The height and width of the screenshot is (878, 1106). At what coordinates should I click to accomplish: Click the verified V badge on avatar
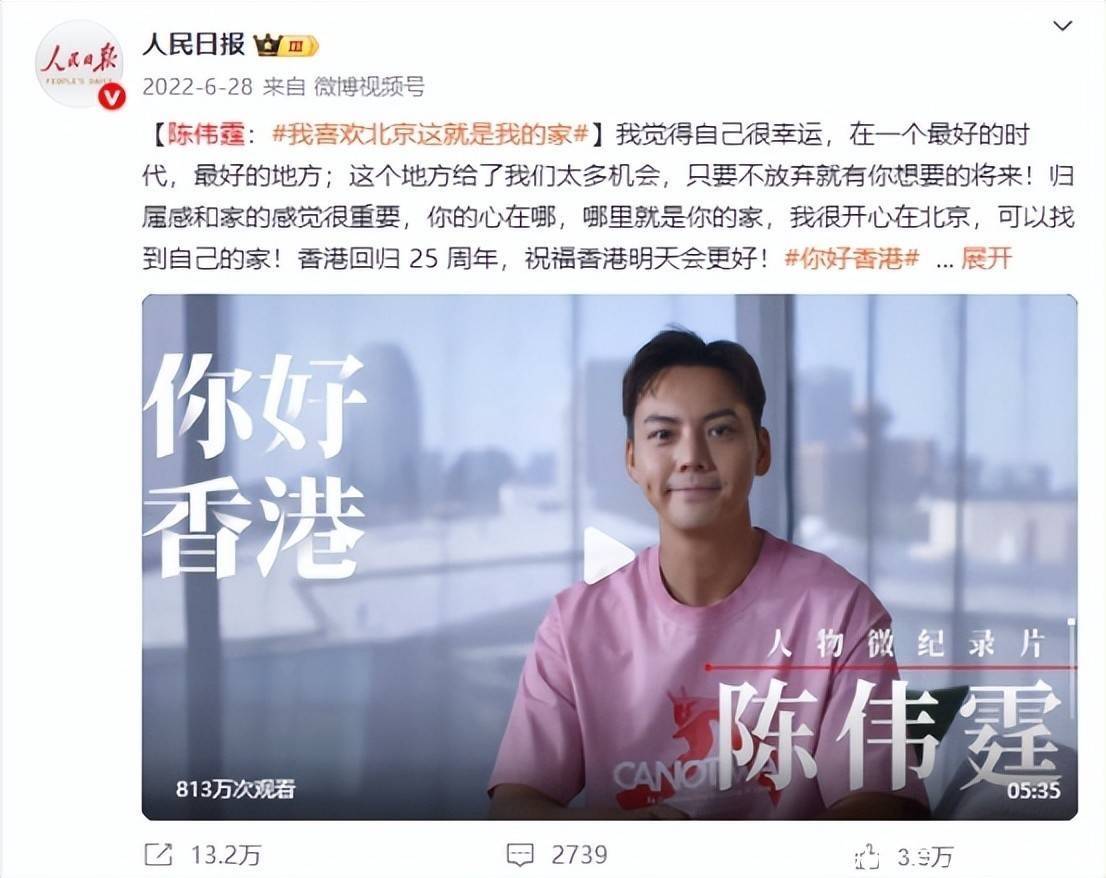click(x=111, y=98)
